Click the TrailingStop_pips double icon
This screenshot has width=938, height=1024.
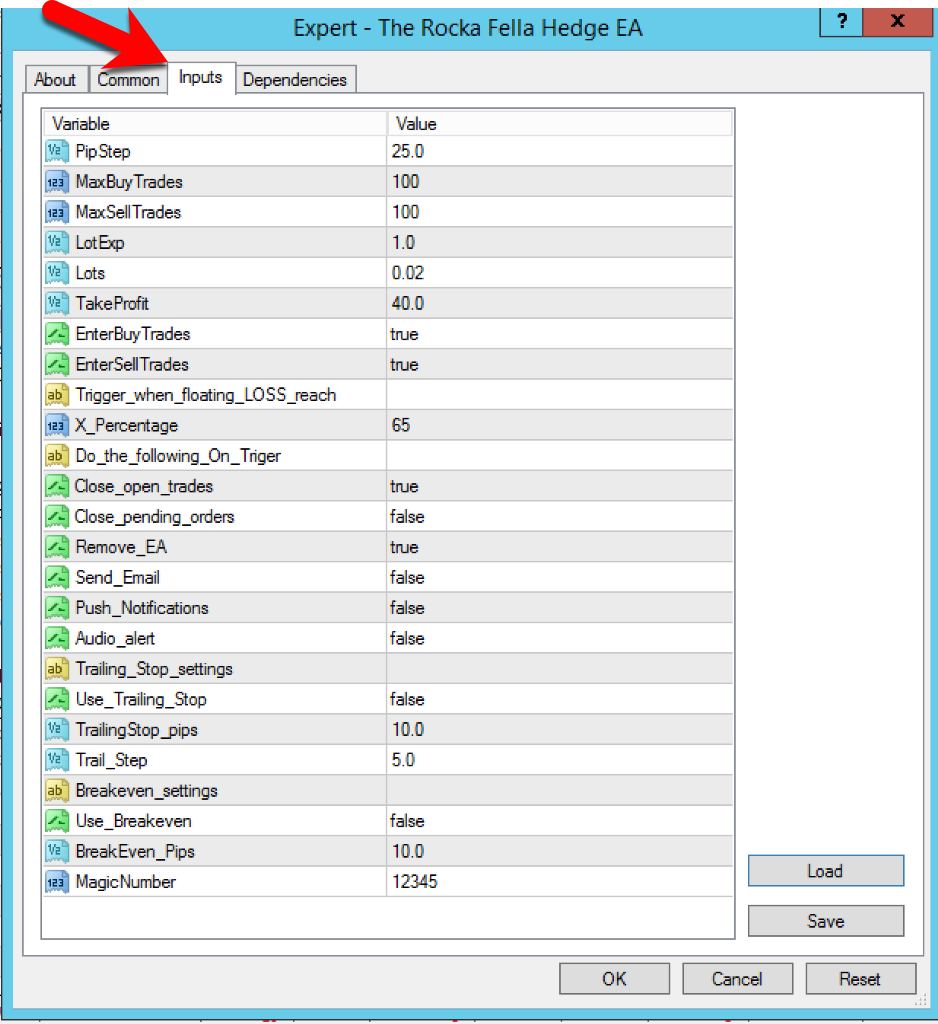pyautogui.click(x=57, y=729)
